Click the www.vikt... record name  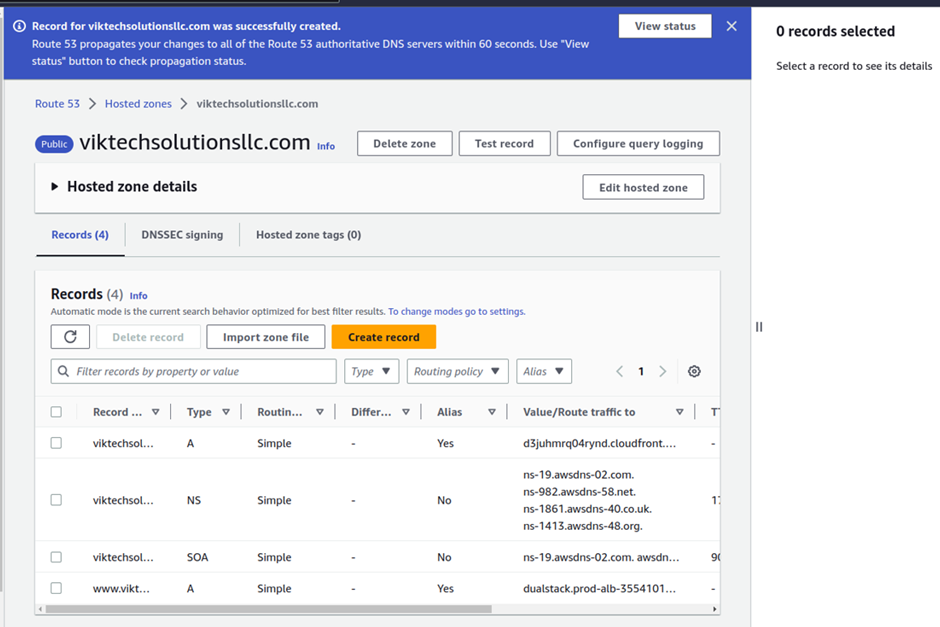(121, 588)
